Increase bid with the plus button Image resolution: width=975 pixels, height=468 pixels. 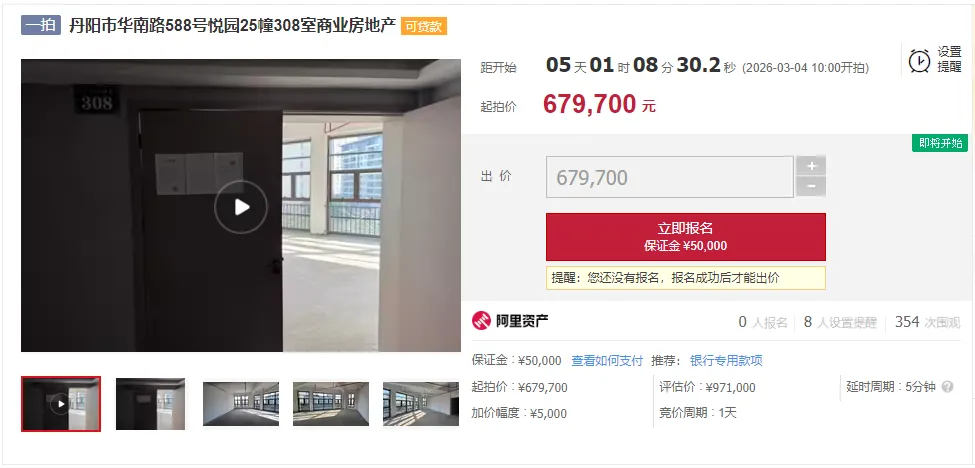click(811, 166)
